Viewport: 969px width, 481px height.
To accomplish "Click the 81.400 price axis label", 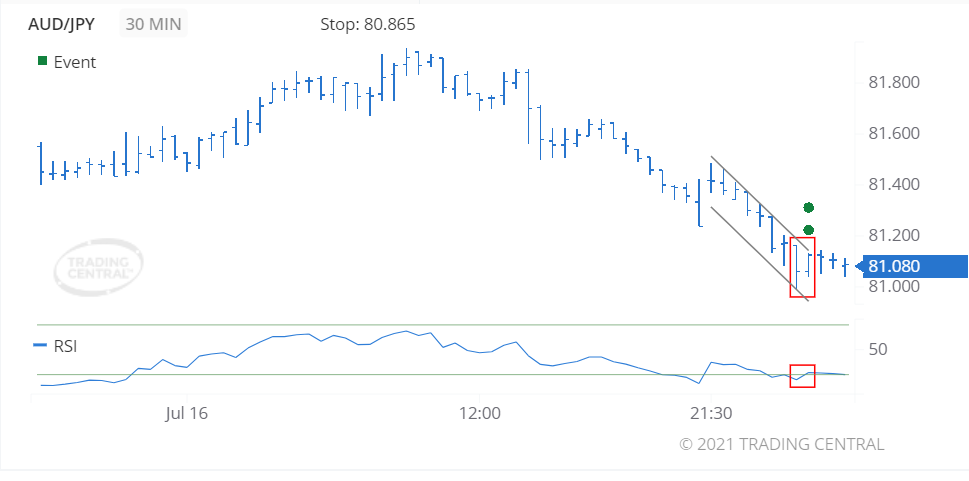I will click(894, 184).
